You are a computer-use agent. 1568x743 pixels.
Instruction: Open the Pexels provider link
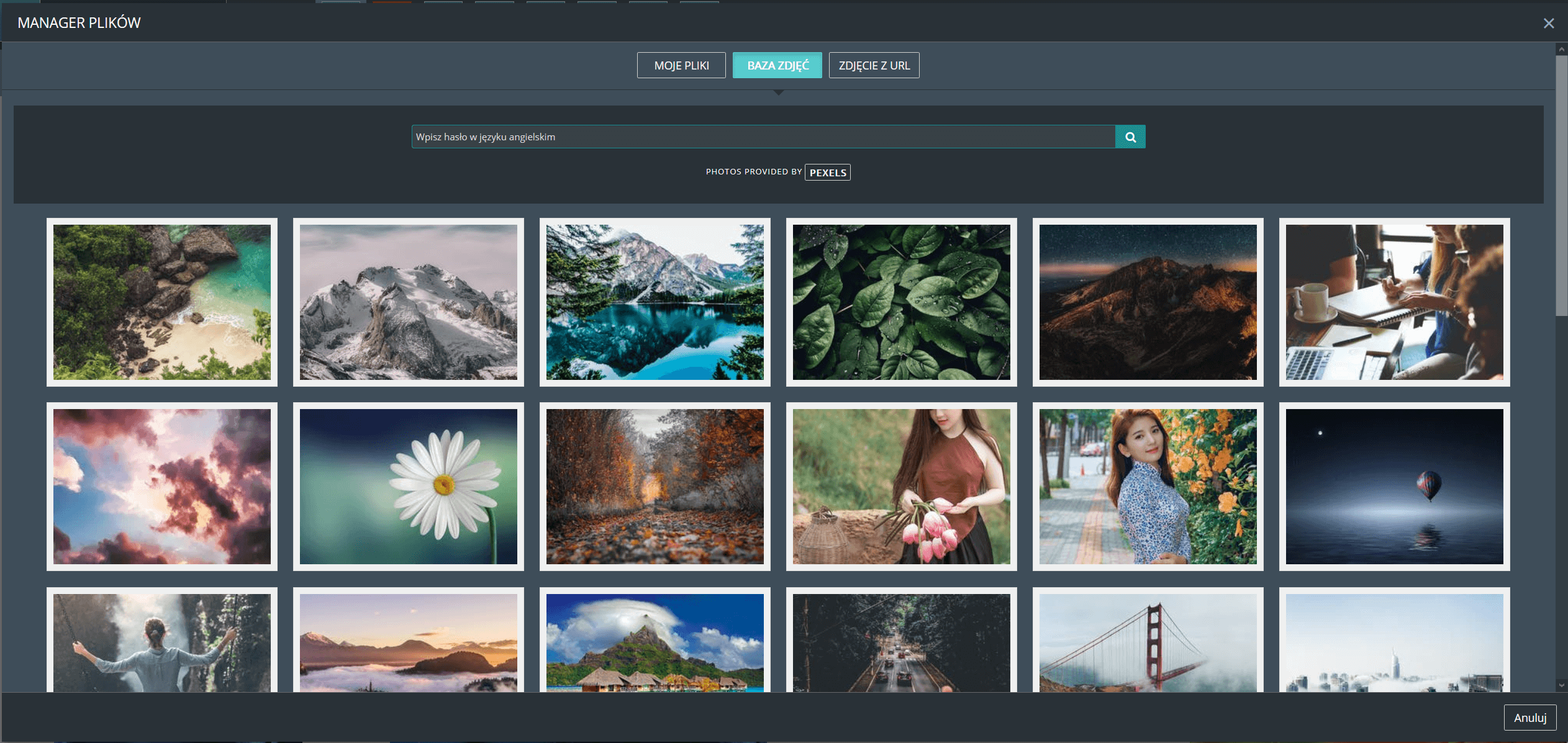pyautogui.click(x=827, y=173)
